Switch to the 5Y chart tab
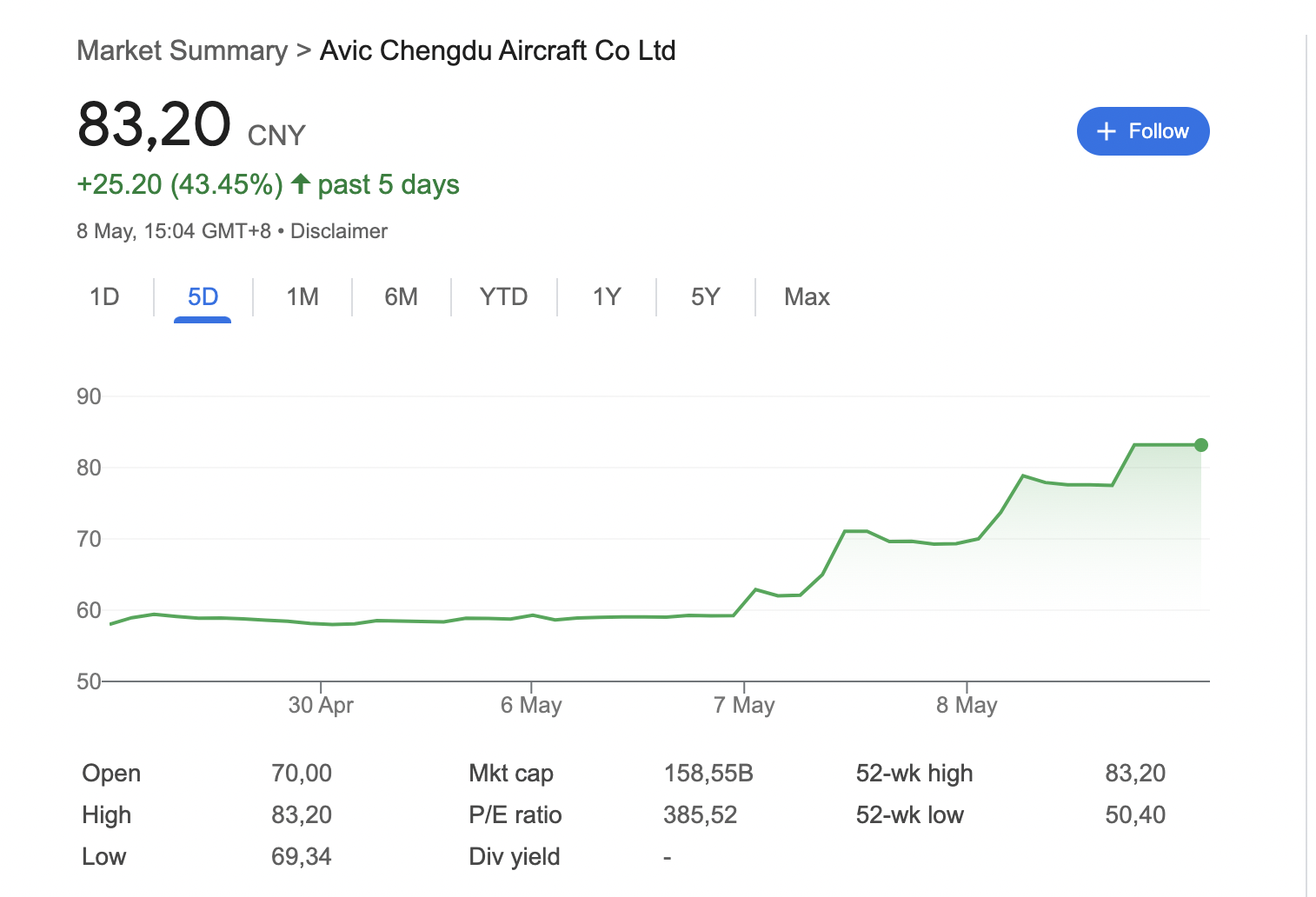Image resolution: width=1316 pixels, height=897 pixels. pyautogui.click(x=705, y=297)
